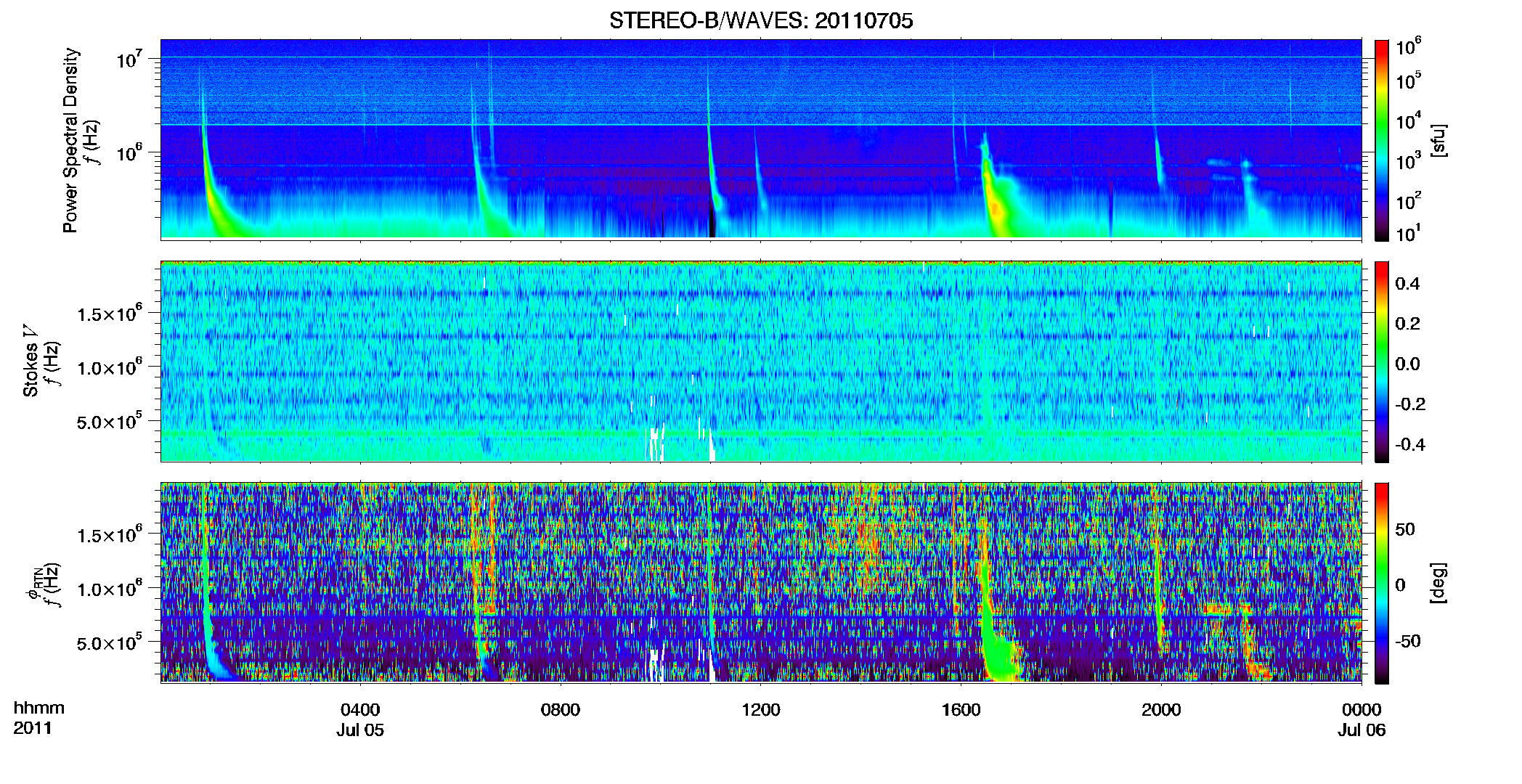Click the plot title STEREO-B/WAVES: 20110705
1522x784 pixels.
click(761, 20)
